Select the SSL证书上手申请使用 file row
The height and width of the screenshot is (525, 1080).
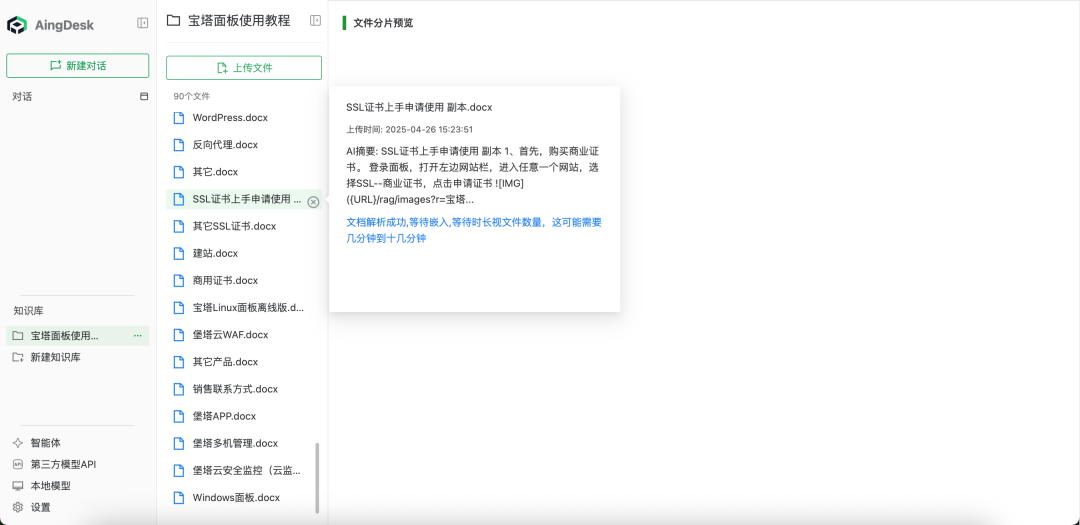[244, 199]
